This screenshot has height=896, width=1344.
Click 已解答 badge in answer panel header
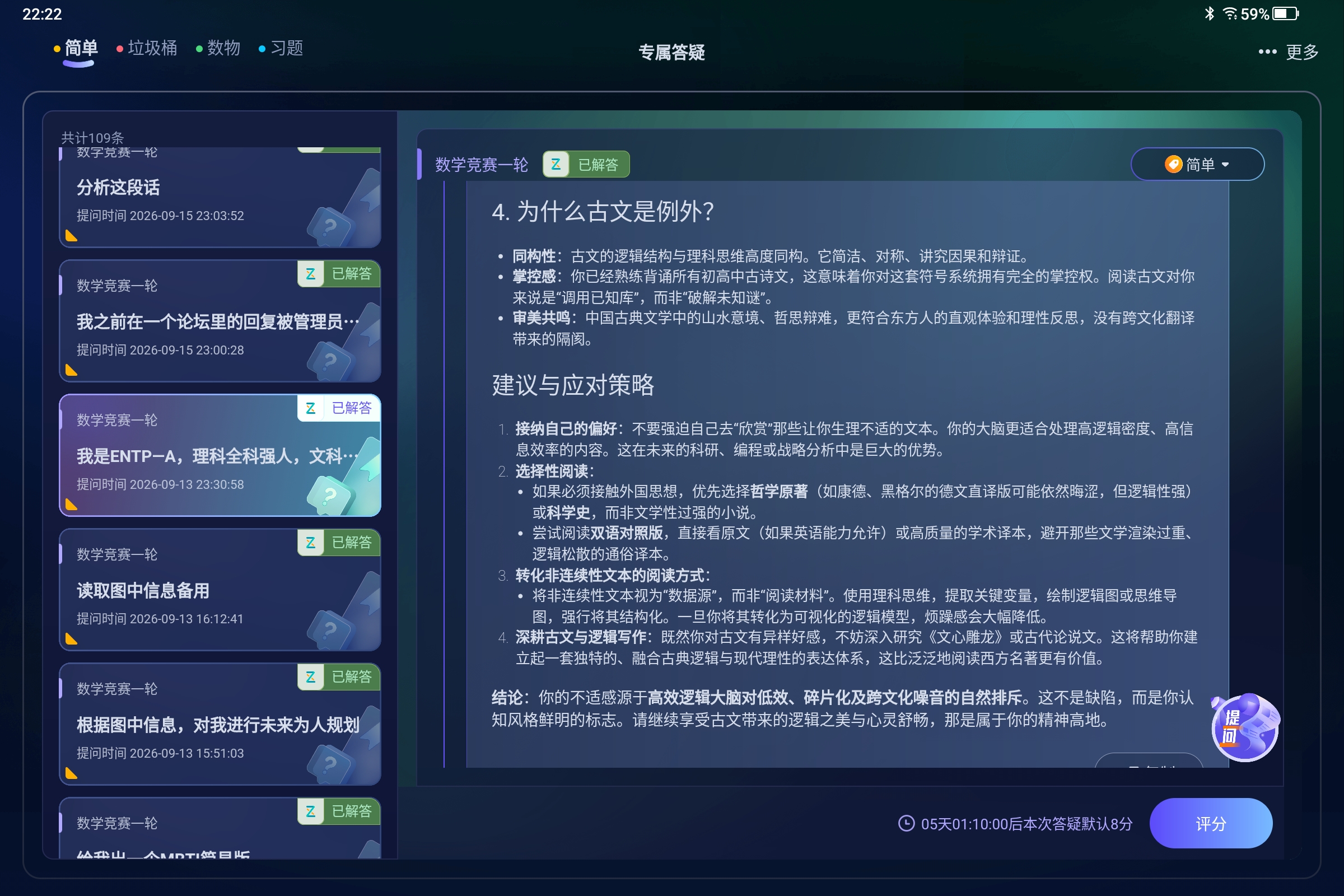[586, 165]
